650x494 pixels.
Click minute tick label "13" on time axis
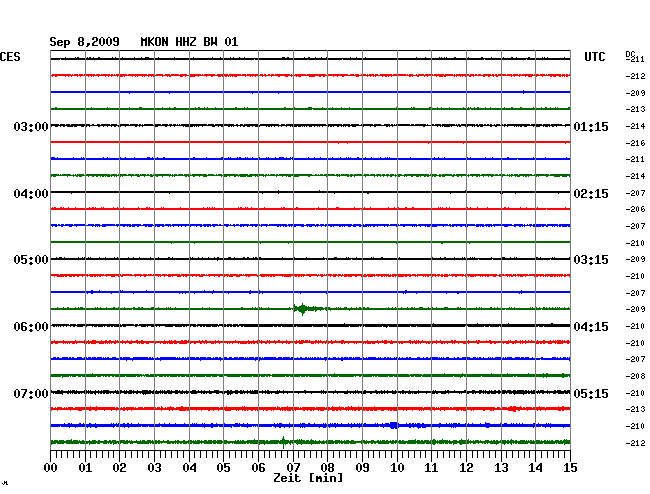[x=501, y=468]
